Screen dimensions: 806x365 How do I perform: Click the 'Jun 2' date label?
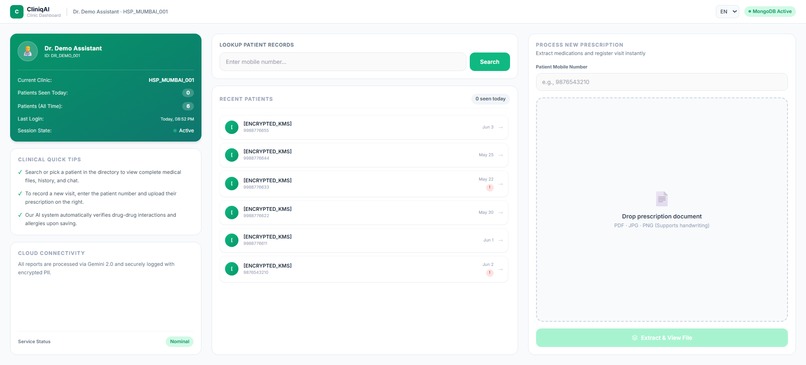pos(488,265)
